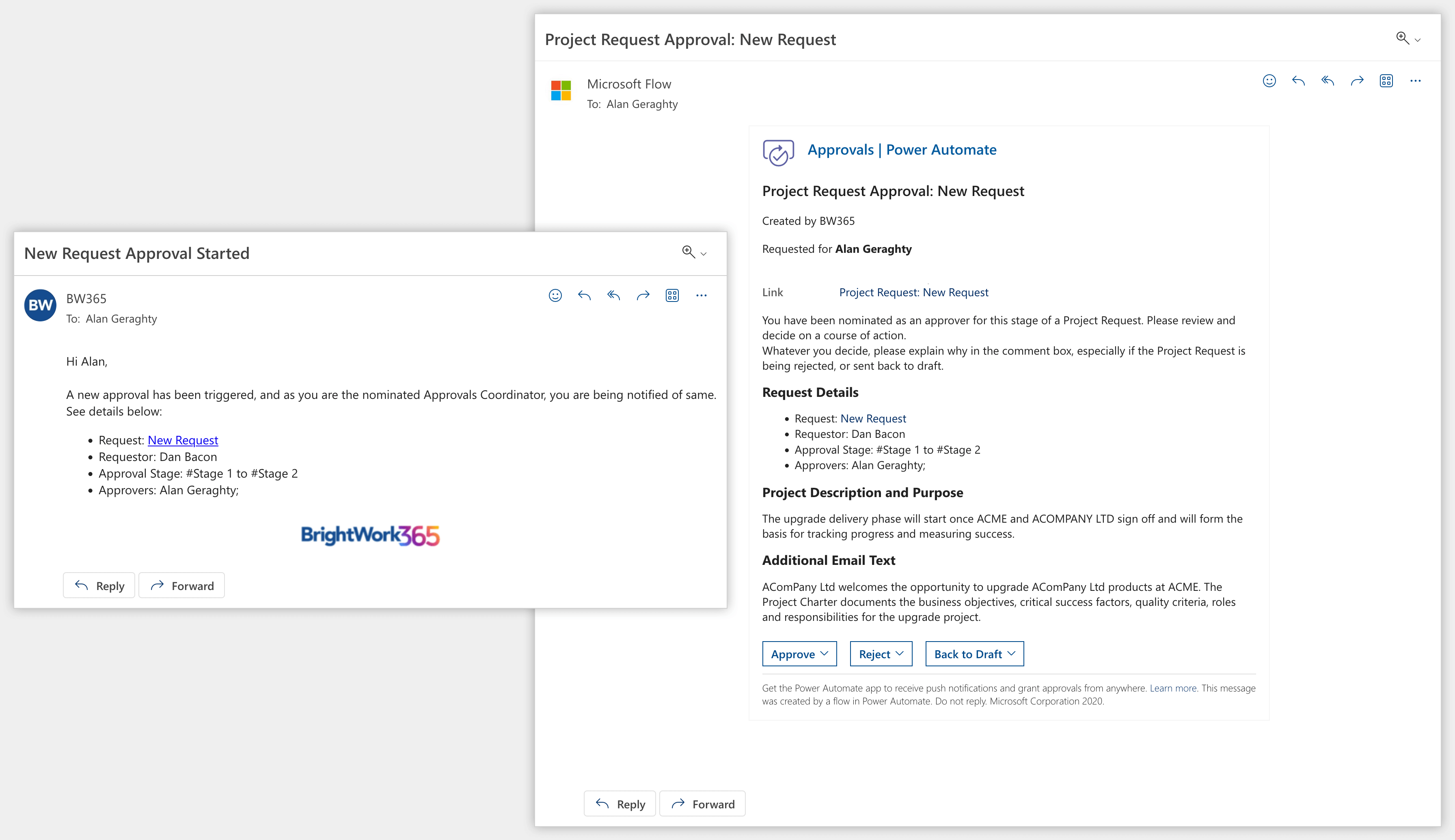
Task: Click reply-all icon in Microsoft Flow email header
Action: (1328, 81)
